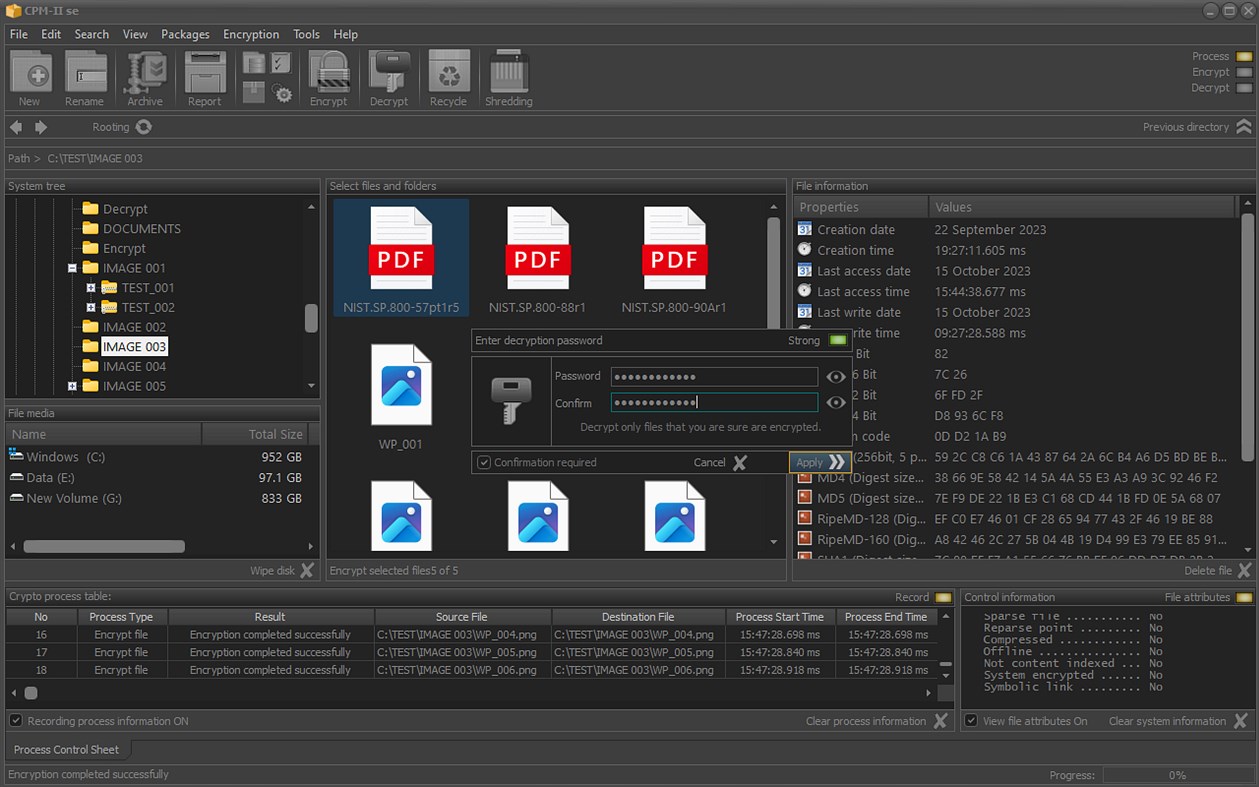Viewport: 1259px width, 787px height.
Task: Create a new item with the New icon
Action: tap(30, 75)
